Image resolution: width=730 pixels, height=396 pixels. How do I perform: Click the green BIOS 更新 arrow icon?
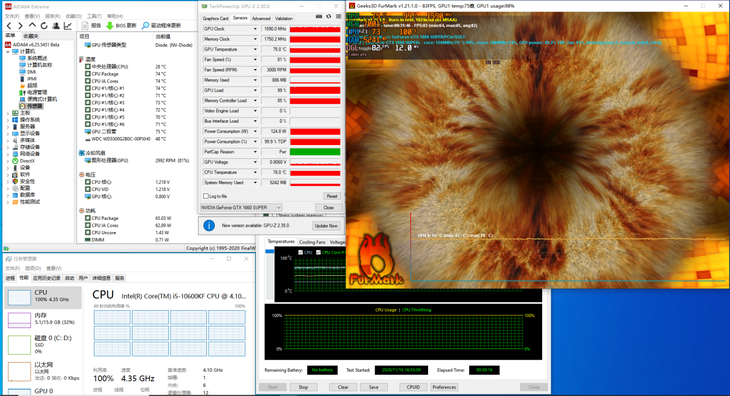110,26
